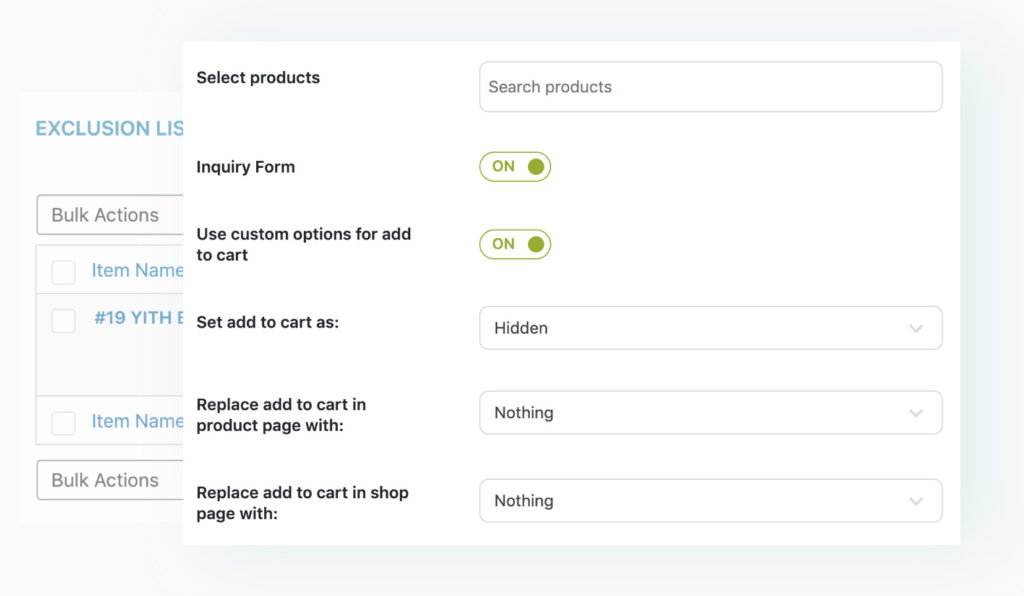
Task: Click the chevron on product page replacement dropdown
Action: 915,412
